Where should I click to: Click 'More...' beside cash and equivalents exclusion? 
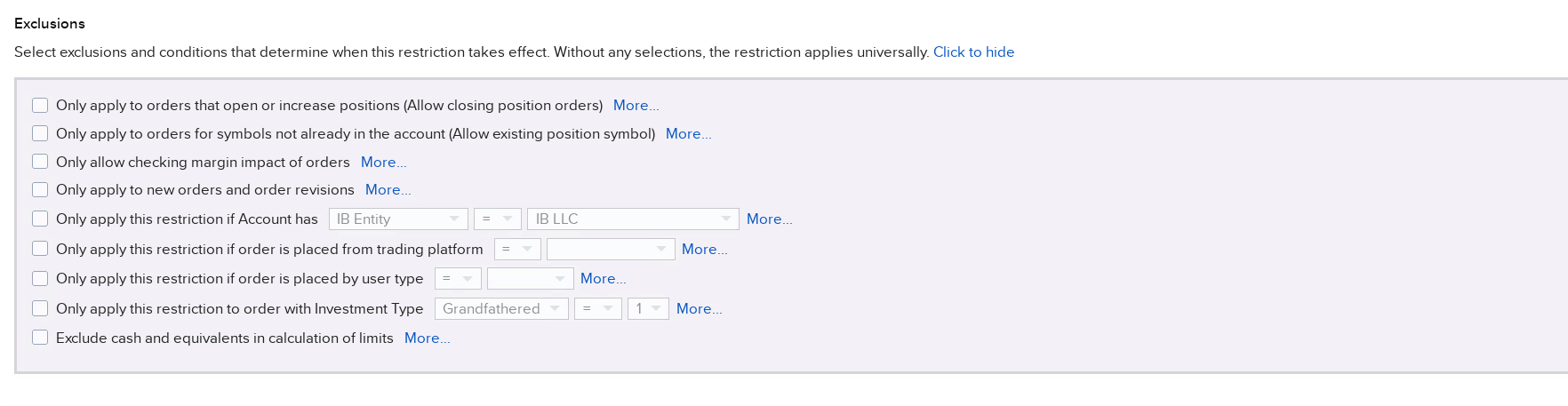pyautogui.click(x=427, y=338)
